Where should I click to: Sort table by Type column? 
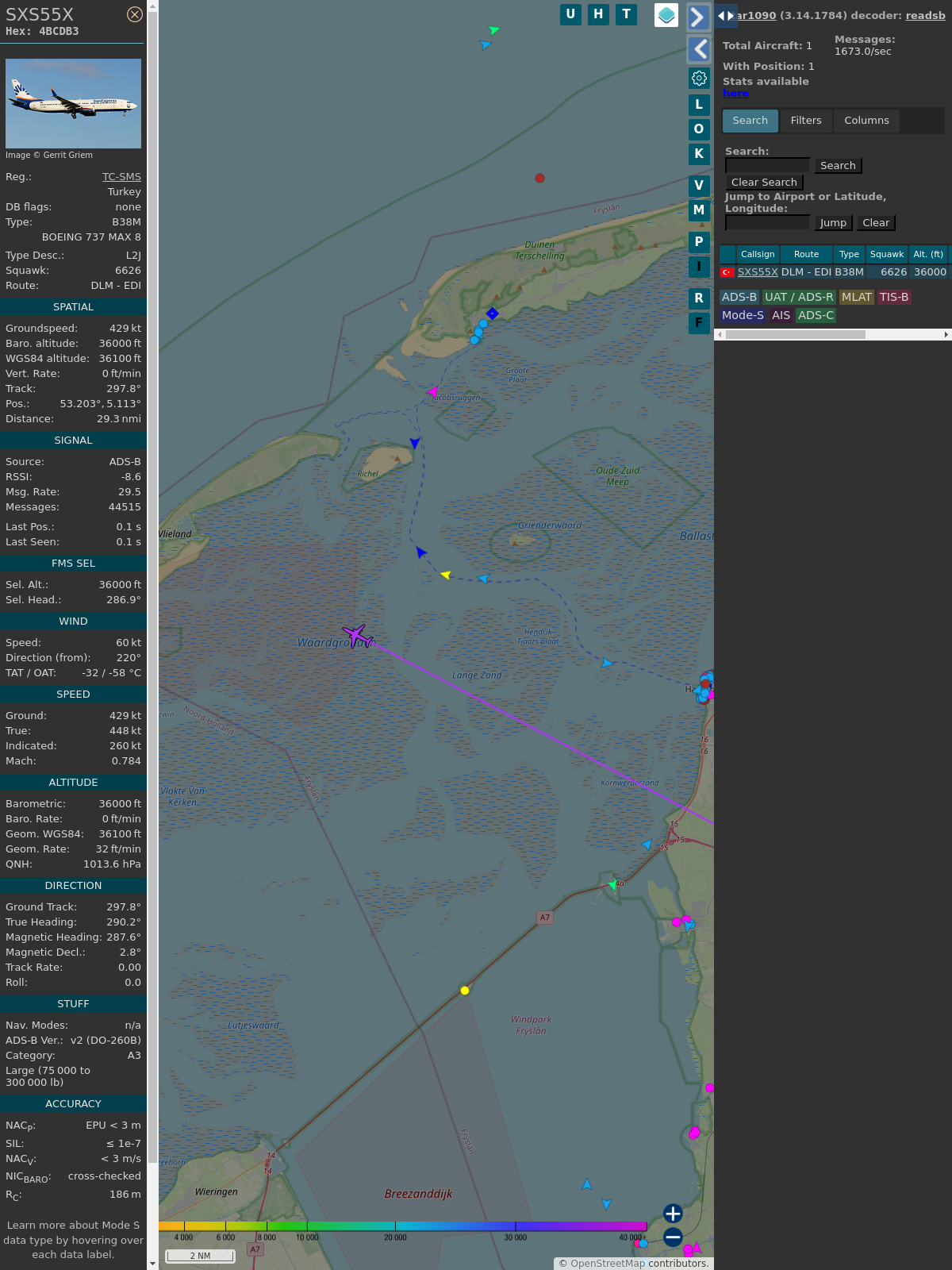849,255
